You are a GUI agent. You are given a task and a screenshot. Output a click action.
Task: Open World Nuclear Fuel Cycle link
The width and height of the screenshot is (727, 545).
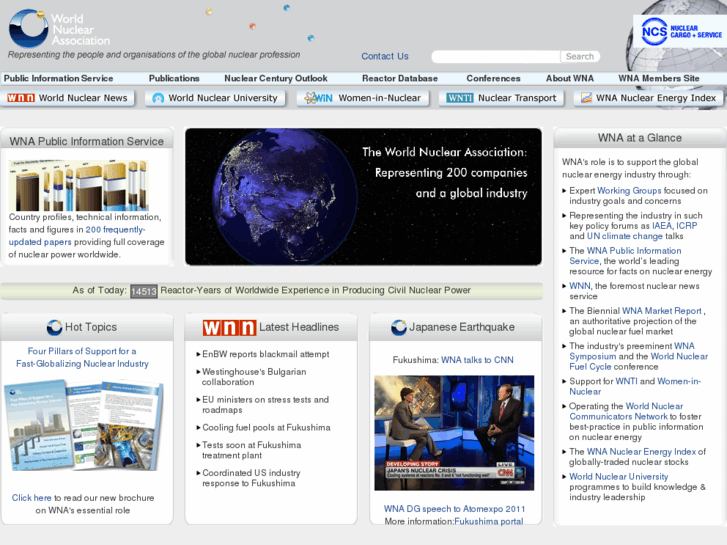click(639, 361)
